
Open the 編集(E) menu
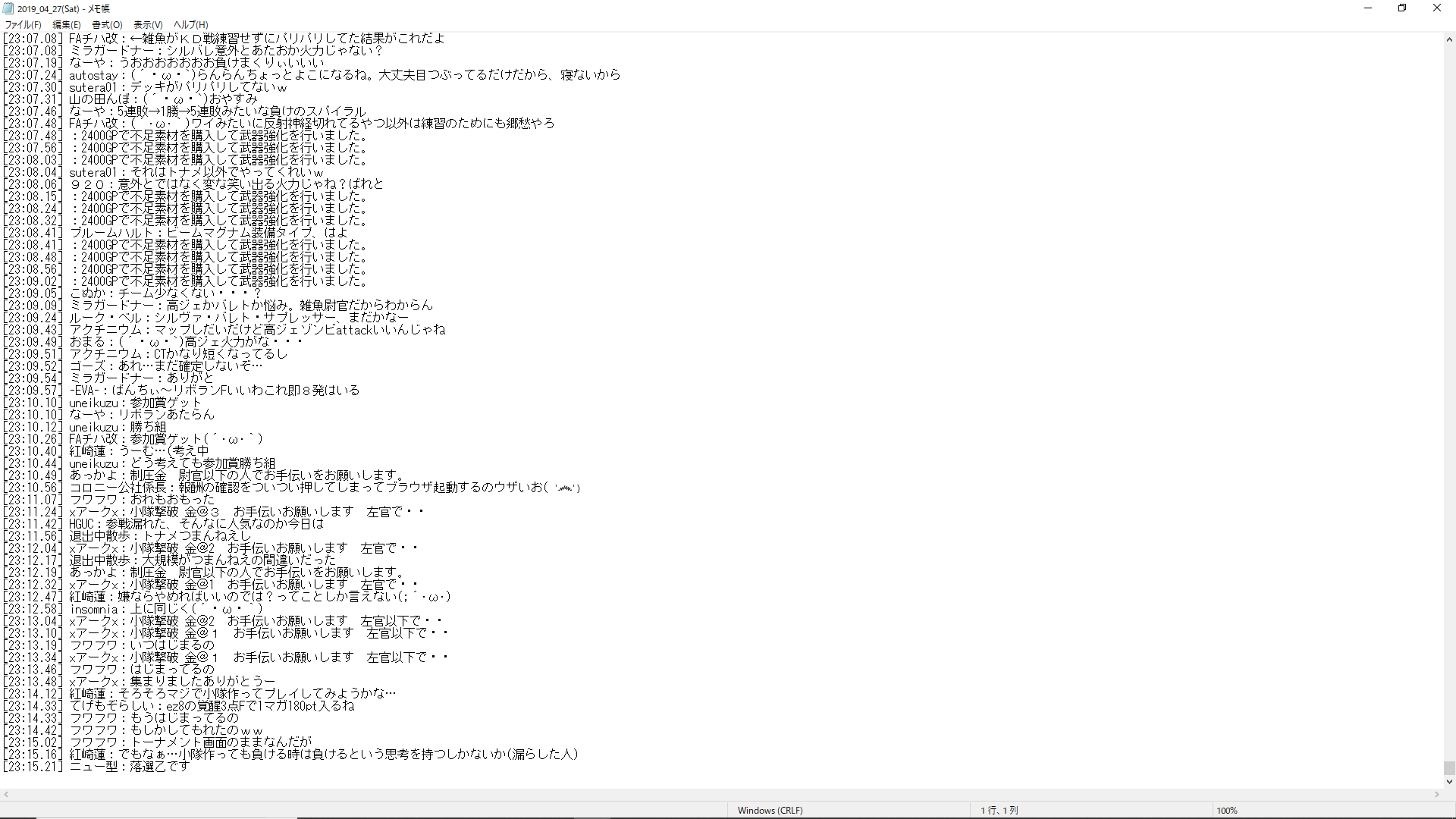[x=66, y=25]
